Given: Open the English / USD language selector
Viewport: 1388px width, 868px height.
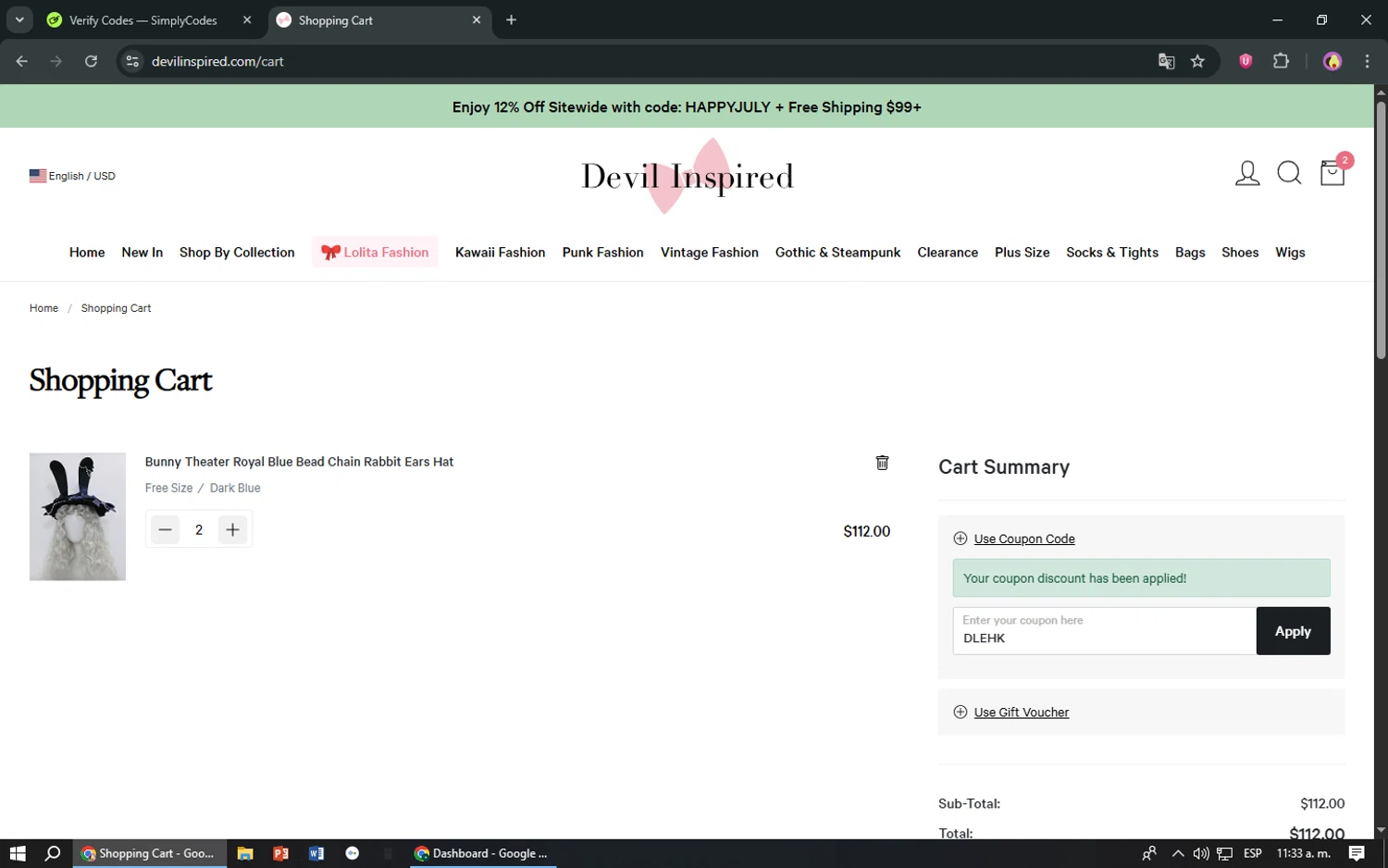Looking at the screenshot, I should (72, 176).
